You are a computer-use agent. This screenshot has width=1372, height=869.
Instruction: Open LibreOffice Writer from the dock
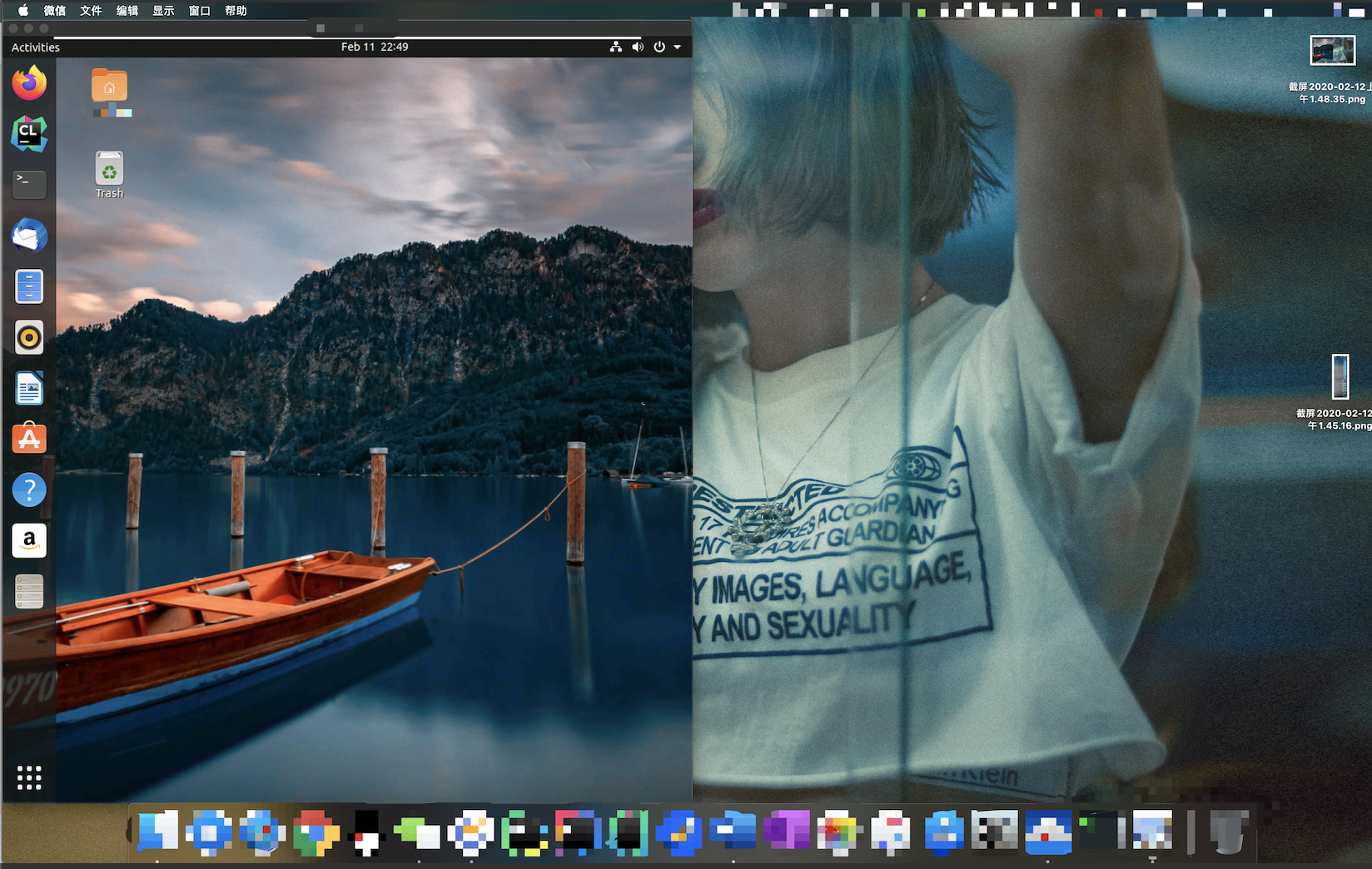click(29, 388)
